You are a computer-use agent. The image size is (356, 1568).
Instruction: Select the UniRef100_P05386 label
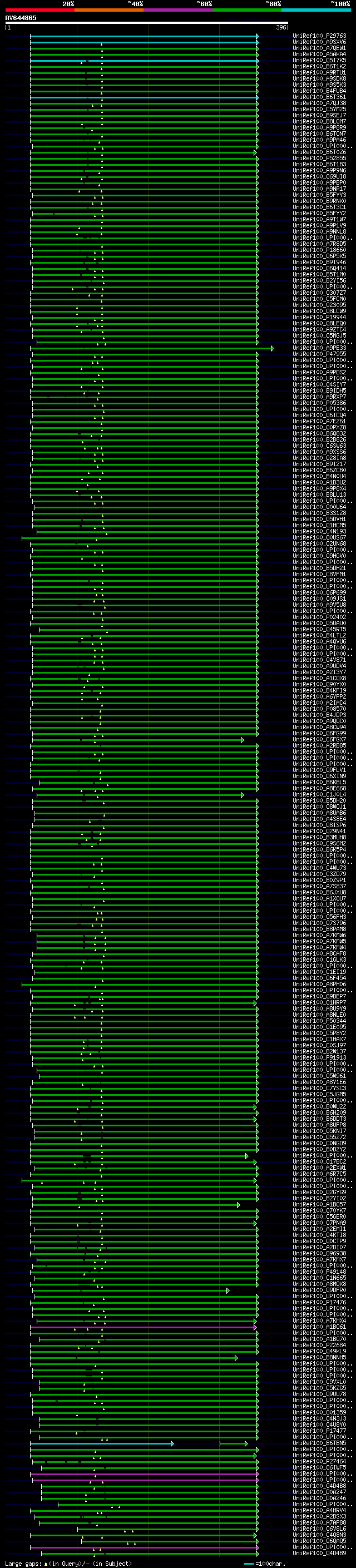pyautogui.click(x=319, y=403)
